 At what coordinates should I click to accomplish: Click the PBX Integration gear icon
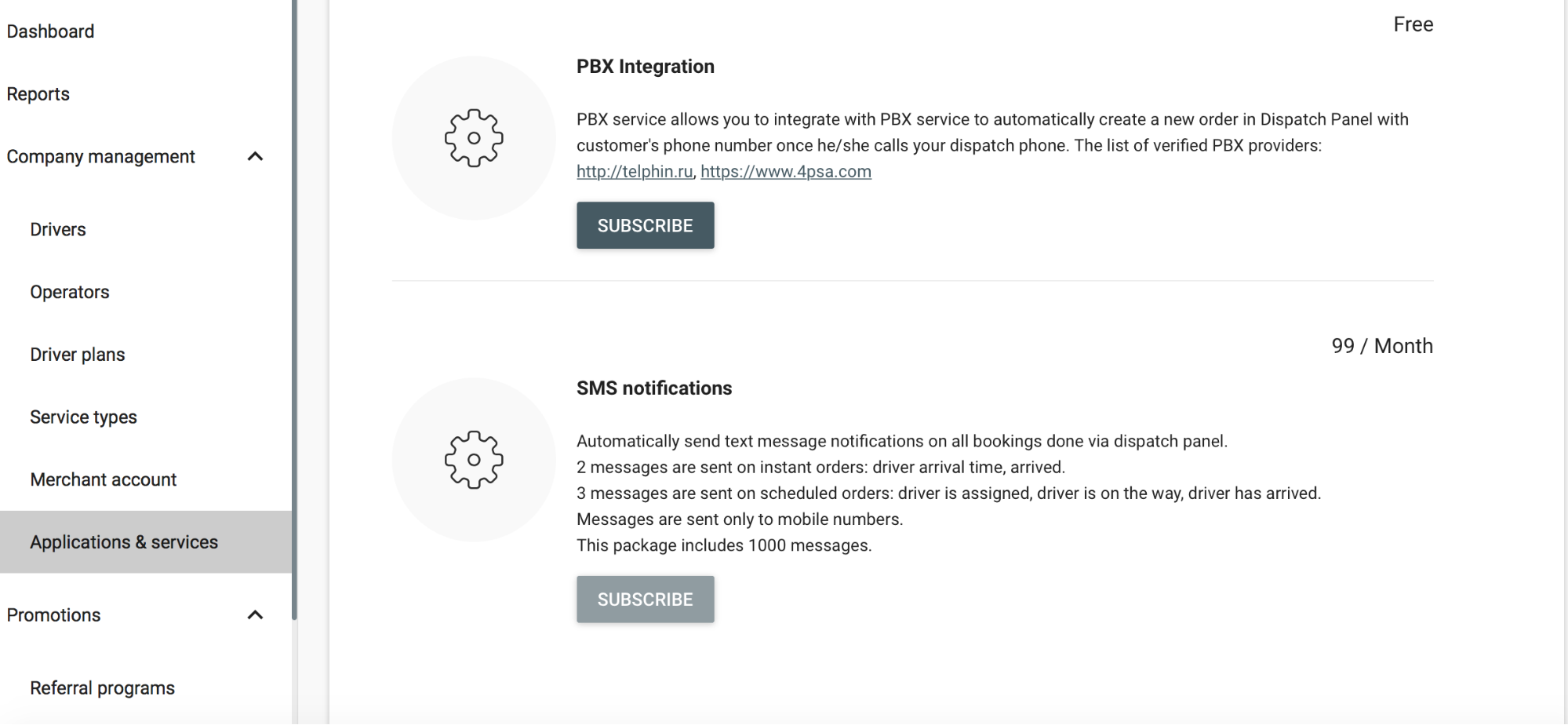tap(474, 138)
